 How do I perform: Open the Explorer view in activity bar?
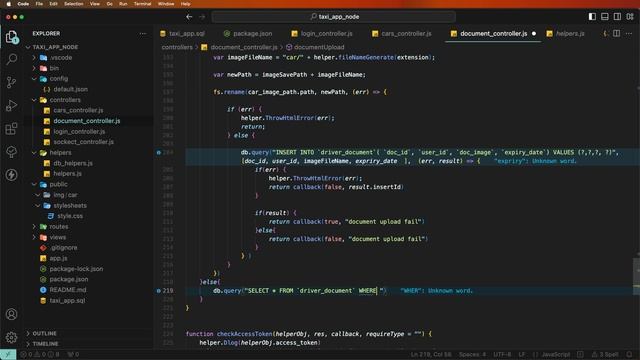[x=11, y=37]
